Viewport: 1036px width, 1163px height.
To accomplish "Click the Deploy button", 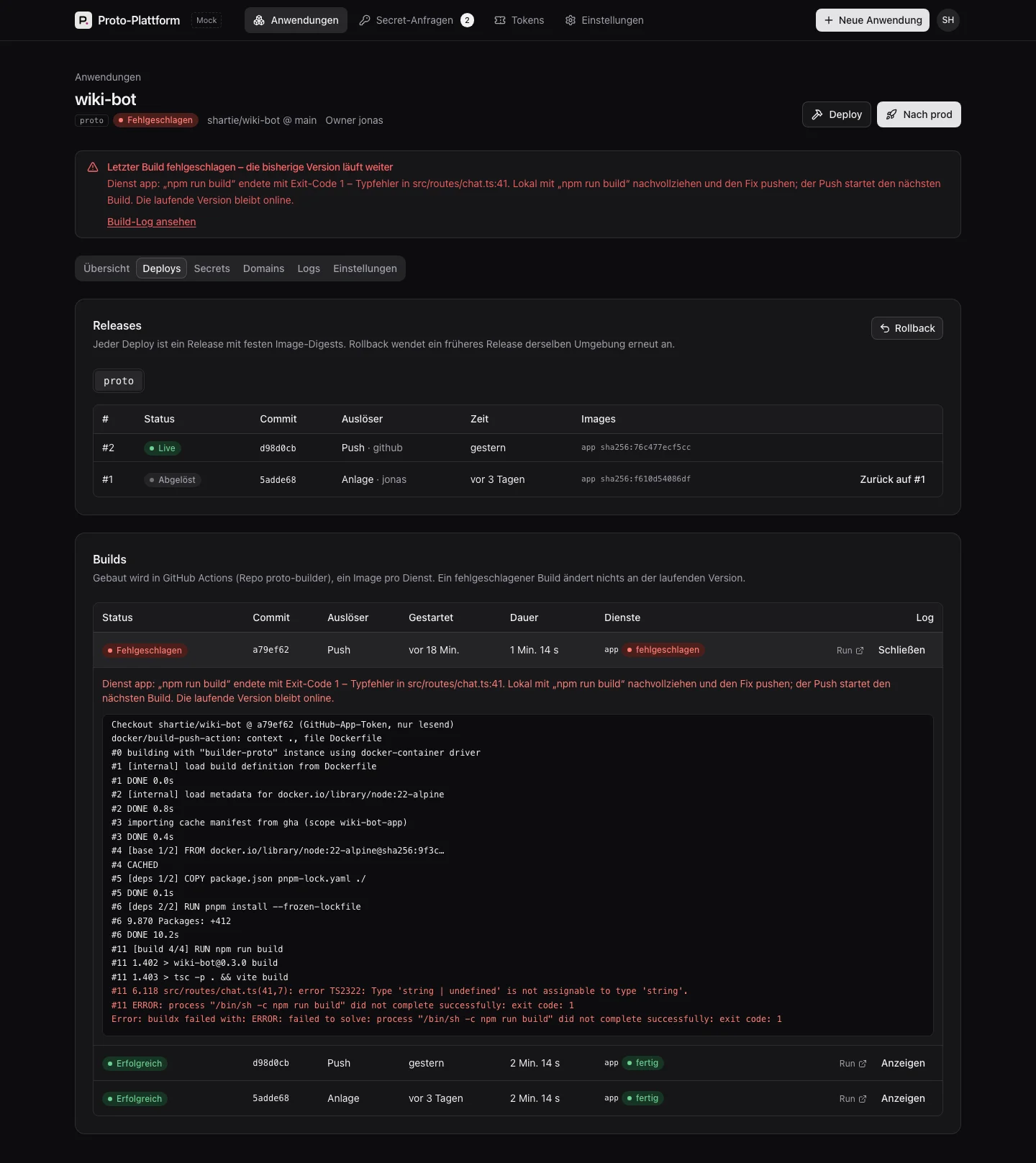I will tap(837, 114).
